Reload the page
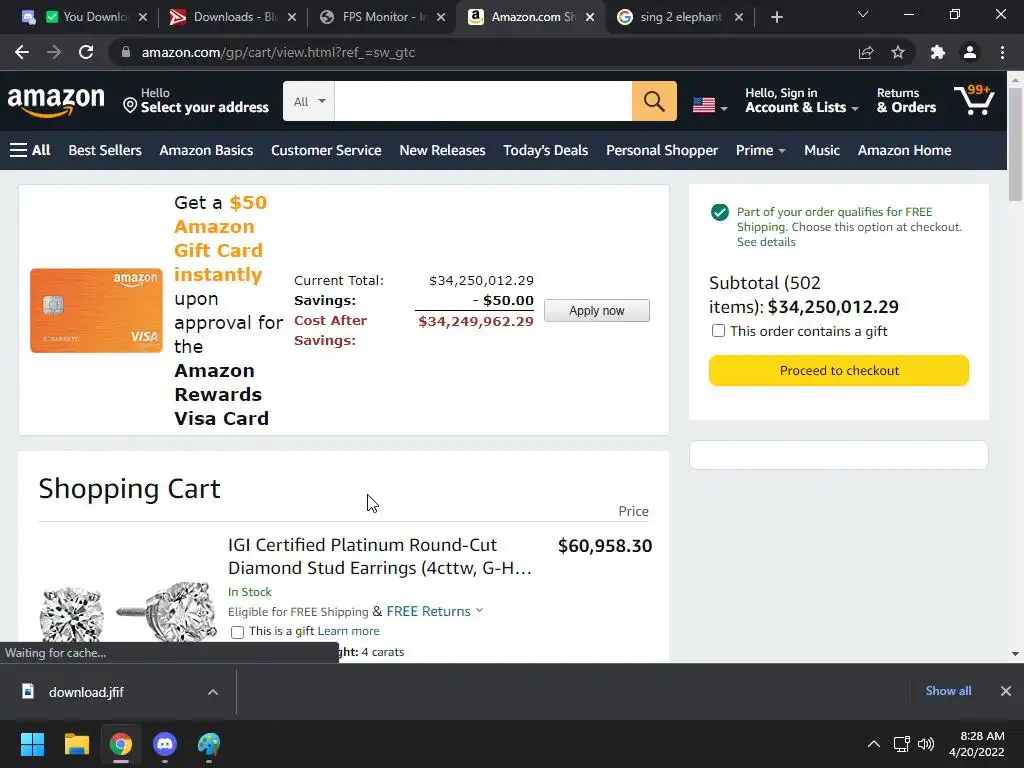Image resolution: width=1024 pixels, height=768 pixels. (x=86, y=52)
